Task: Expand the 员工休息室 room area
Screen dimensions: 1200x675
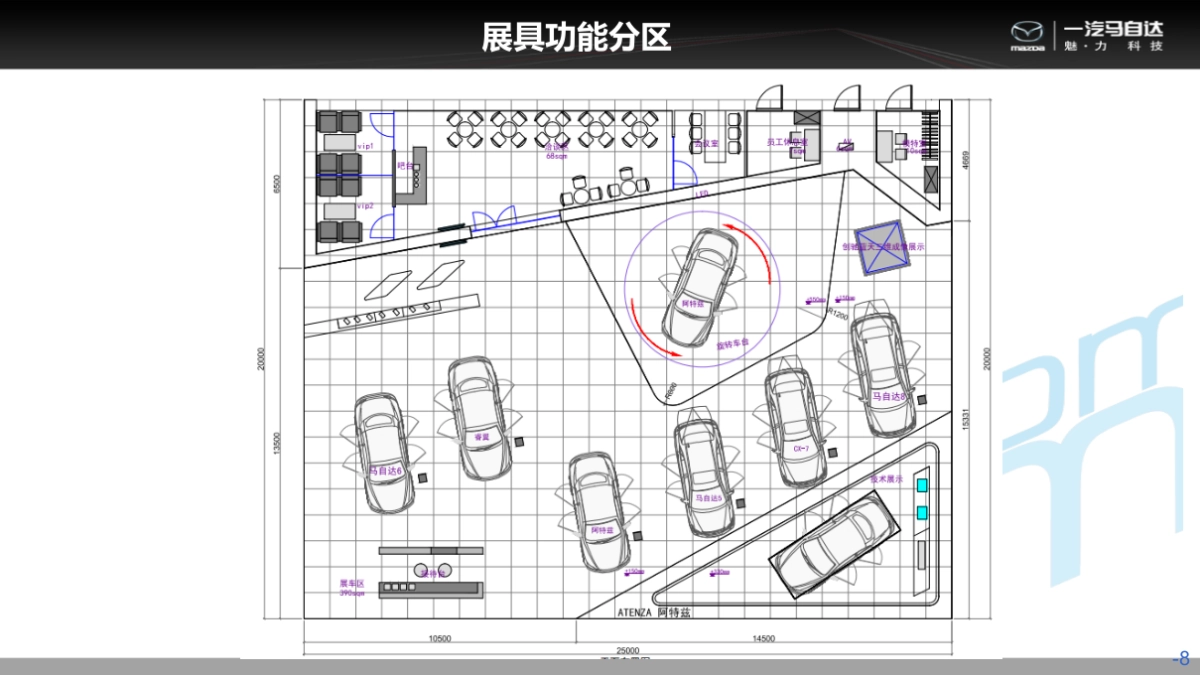Action: click(787, 142)
